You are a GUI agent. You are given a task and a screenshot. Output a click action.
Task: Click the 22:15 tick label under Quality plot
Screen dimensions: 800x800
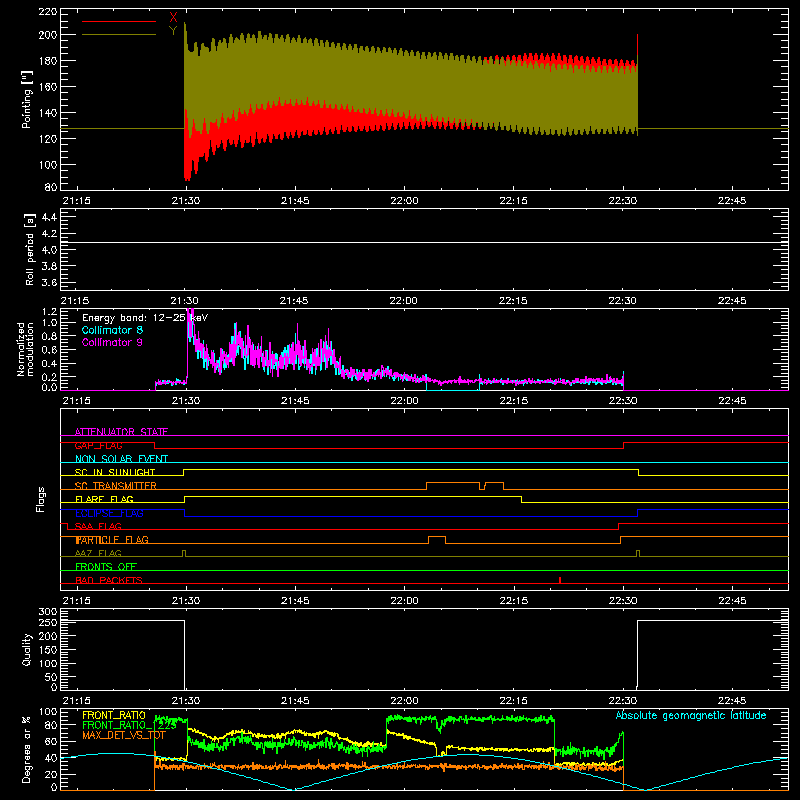click(513, 701)
